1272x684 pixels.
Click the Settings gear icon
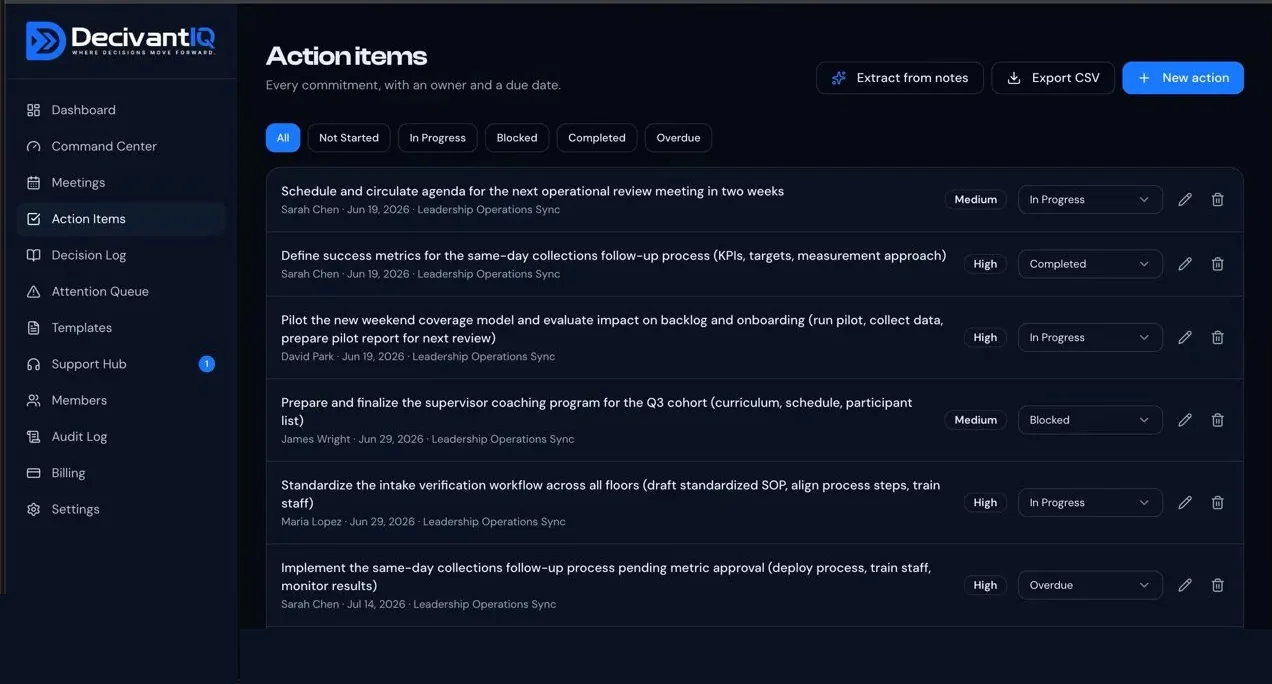click(34, 509)
